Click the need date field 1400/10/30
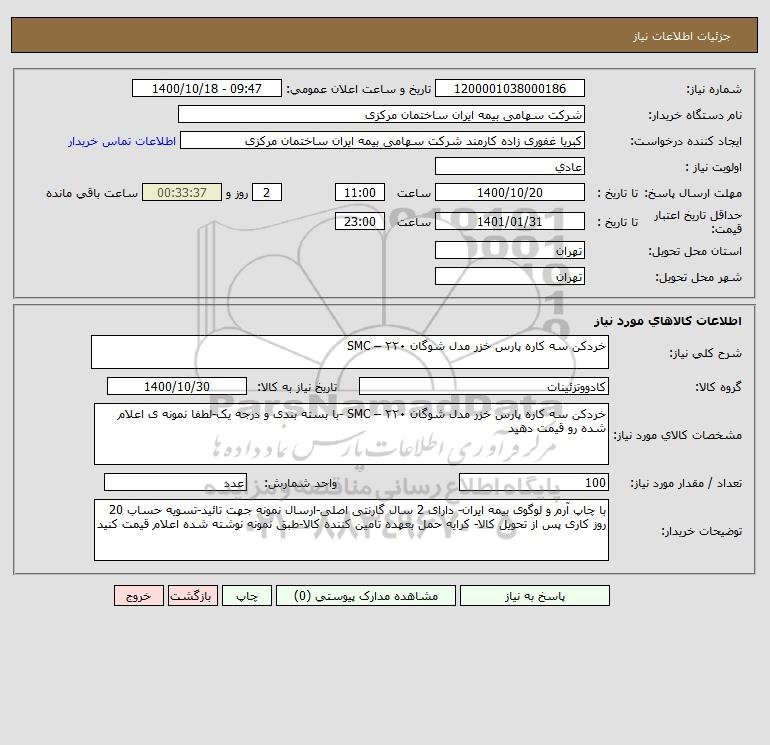Image resolution: width=770 pixels, height=745 pixels. tap(177, 386)
